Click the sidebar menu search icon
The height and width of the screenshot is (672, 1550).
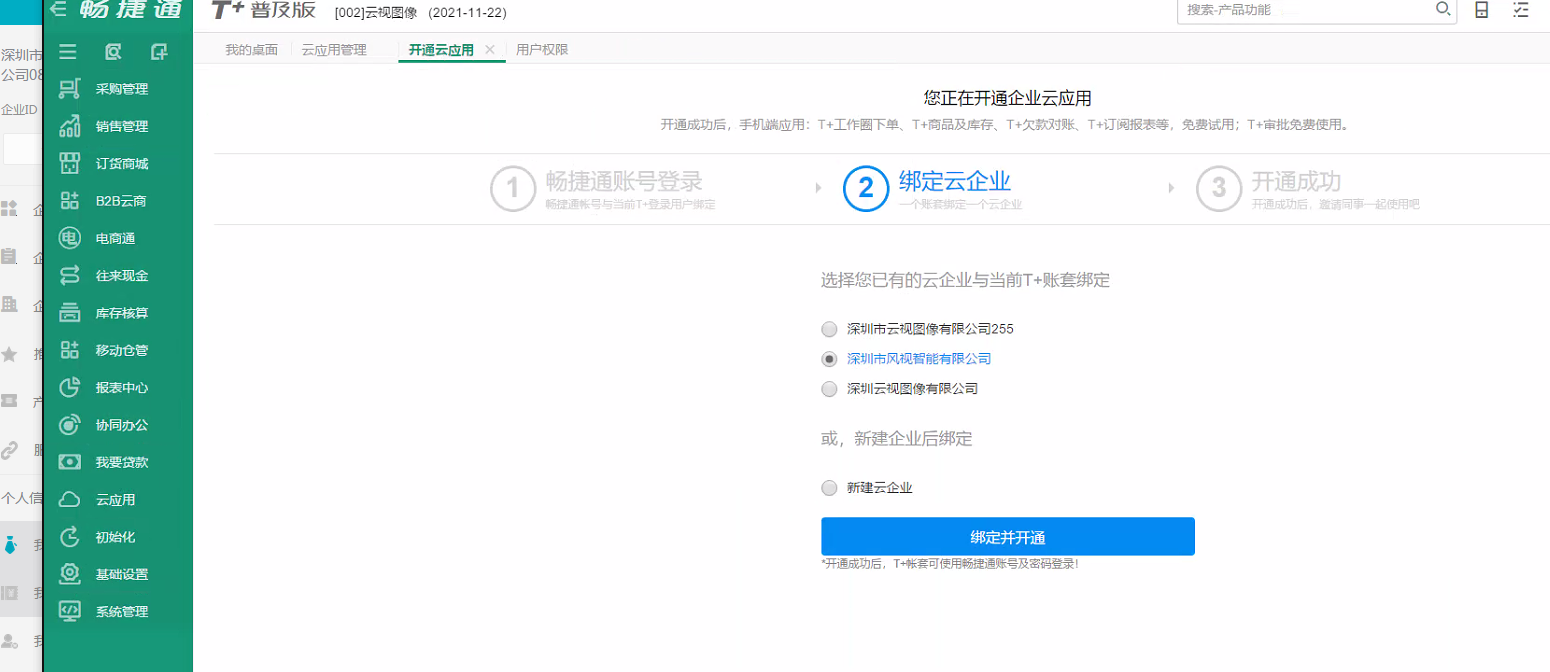click(113, 52)
